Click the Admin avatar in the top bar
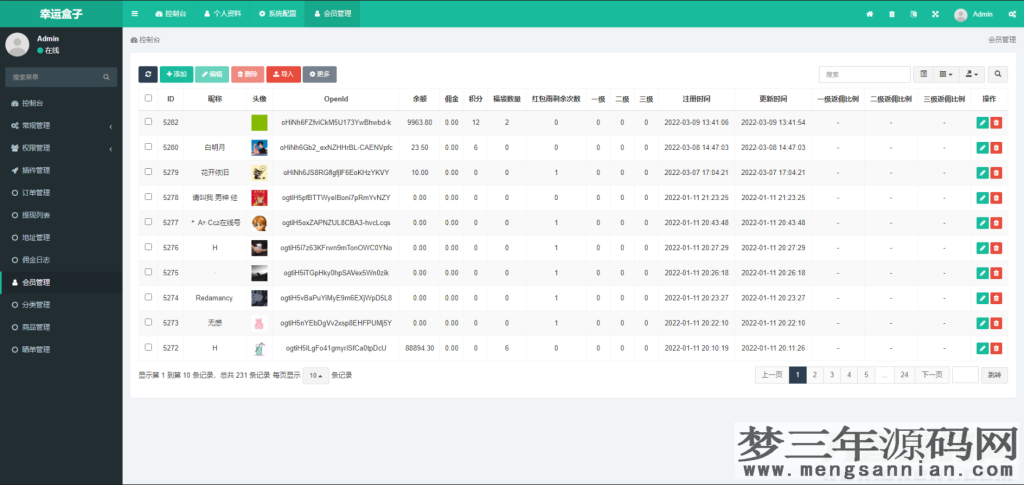Viewport: 1024px width, 485px height. coord(960,14)
